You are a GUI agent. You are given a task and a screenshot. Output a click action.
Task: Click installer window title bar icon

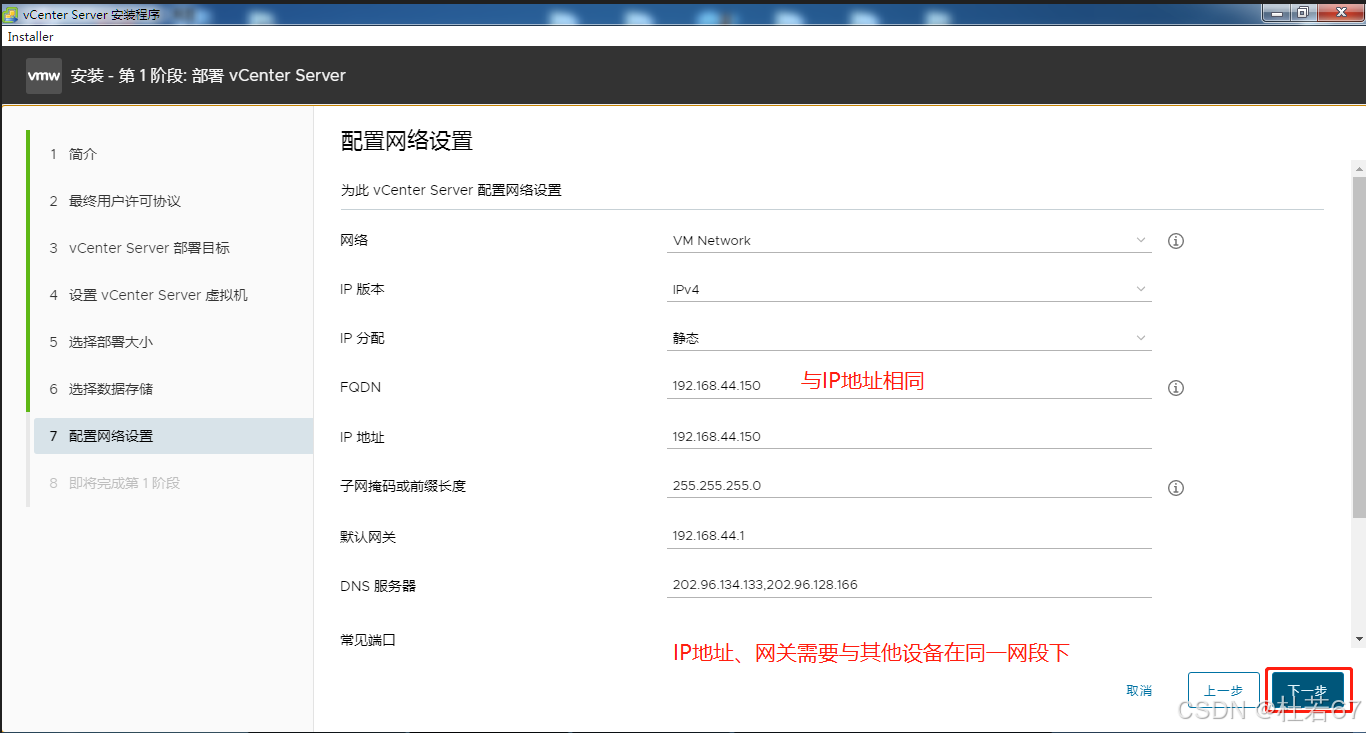point(11,14)
